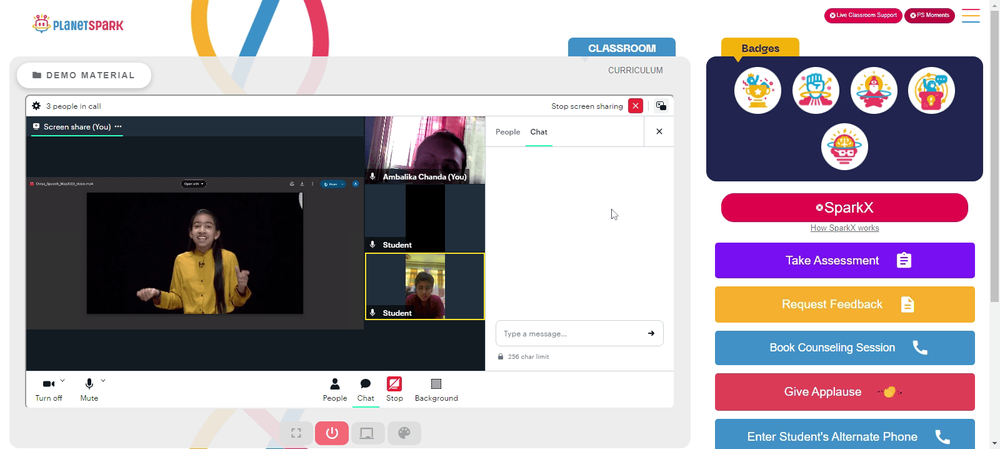This screenshot has width=1000, height=449.
Task: Open PS Moments
Action: (929, 15)
